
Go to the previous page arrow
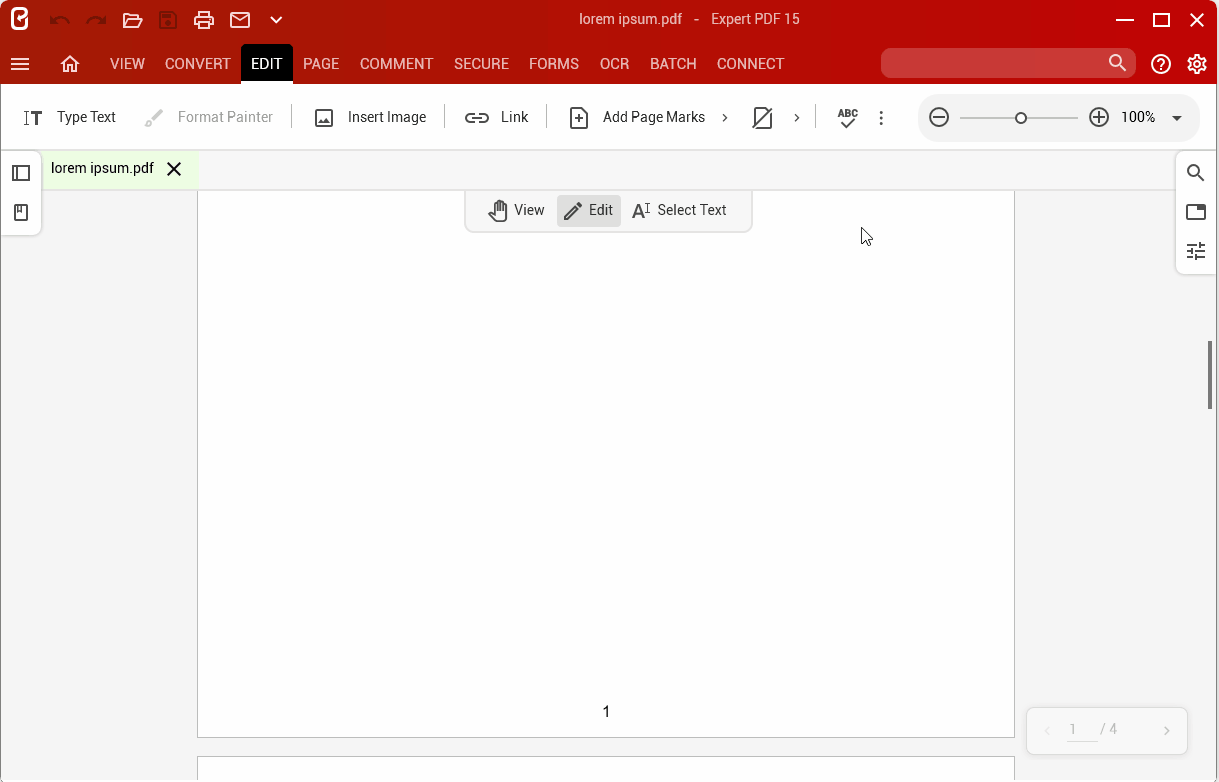[1047, 731]
